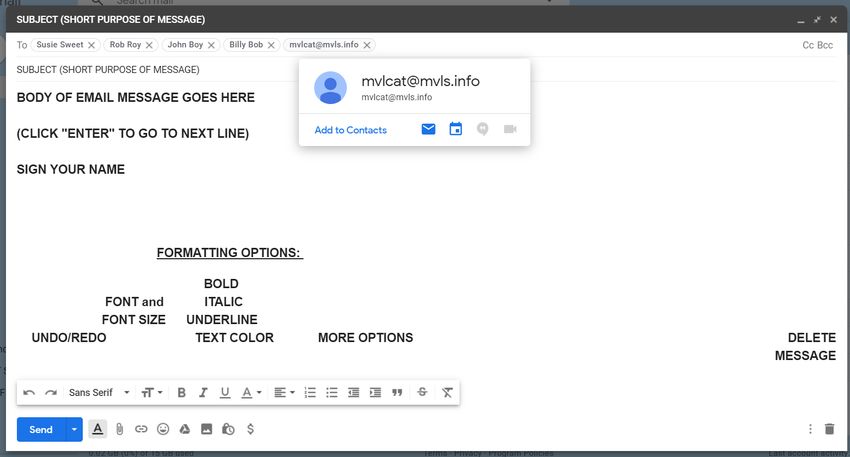Start a Hangouts chat from the contact card
Image resolution: width=850 pixels, height=457 pixels.
482,129
